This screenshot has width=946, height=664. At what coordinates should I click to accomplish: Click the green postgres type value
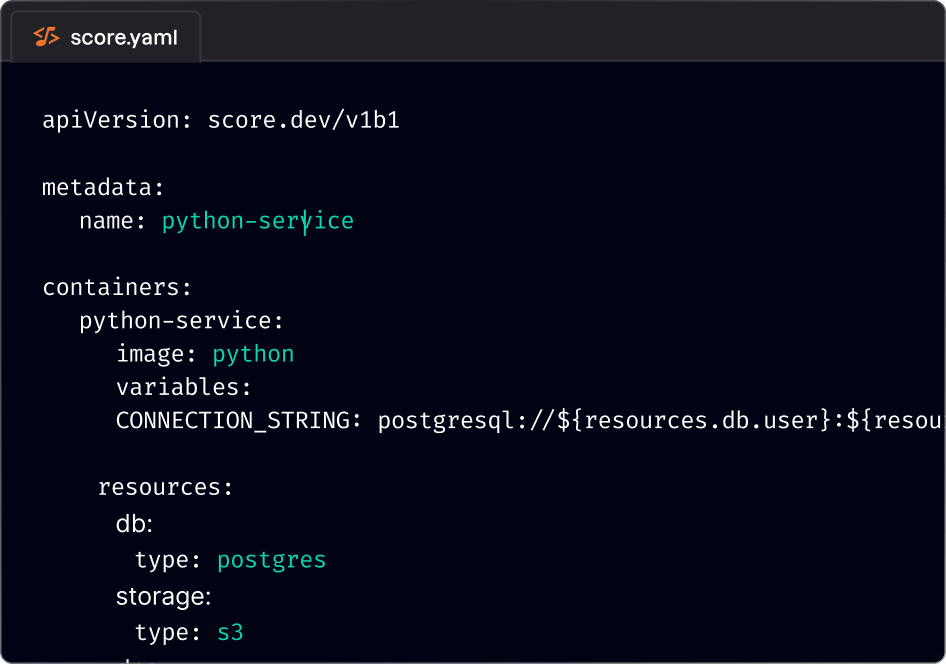[x=271, y=559]
